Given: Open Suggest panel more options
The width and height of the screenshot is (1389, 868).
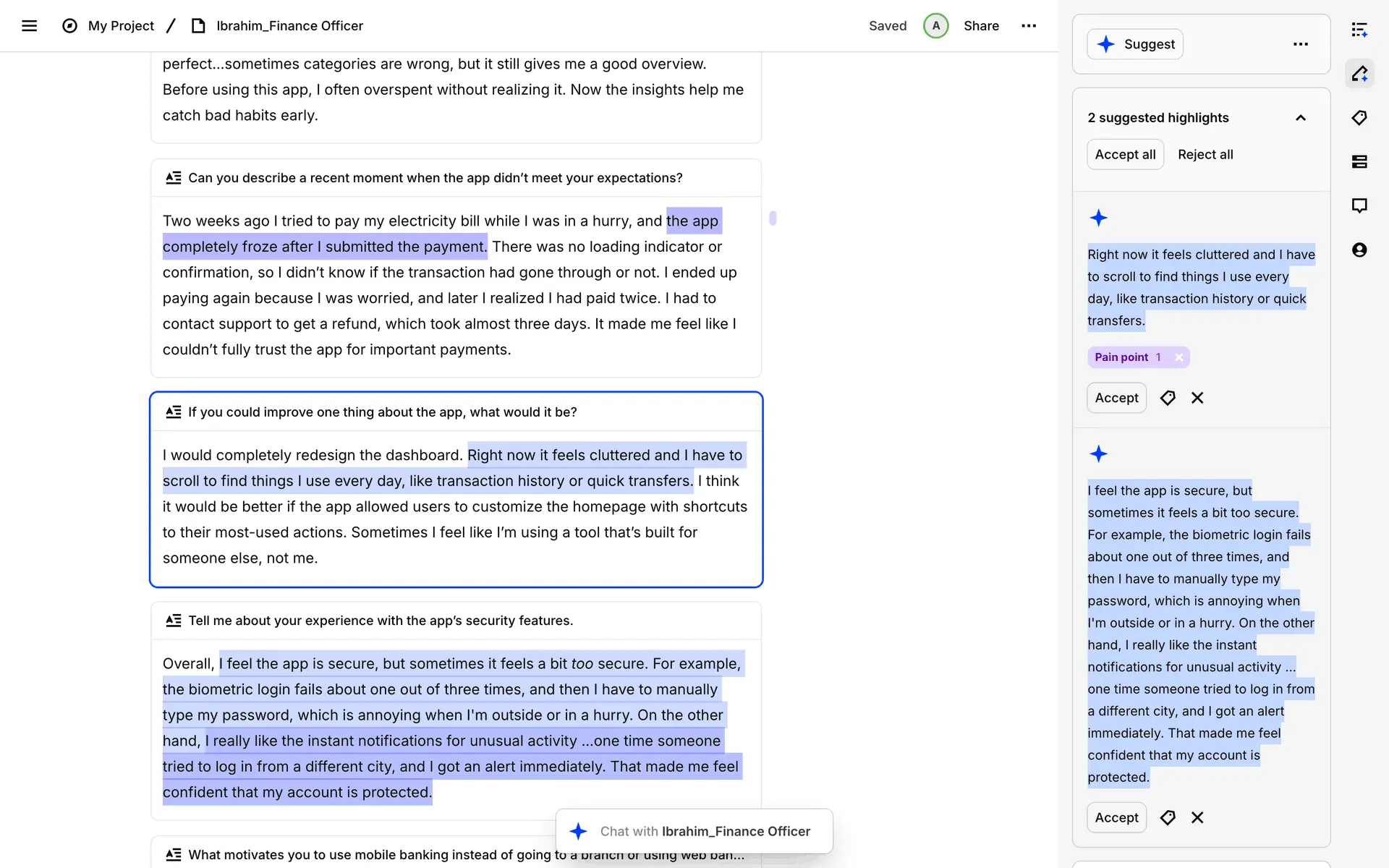Looking at the screenshot, I should point(1300,44).
